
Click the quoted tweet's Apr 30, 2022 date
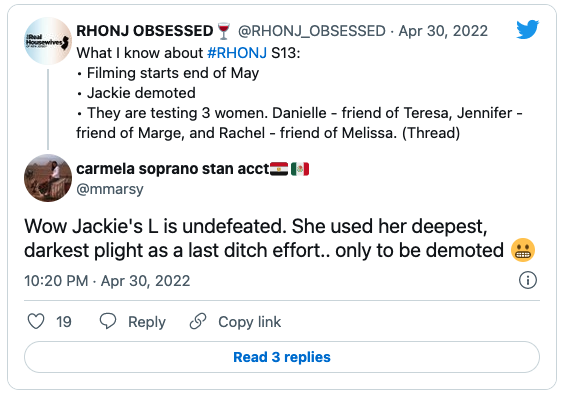(x=443, y=31)
